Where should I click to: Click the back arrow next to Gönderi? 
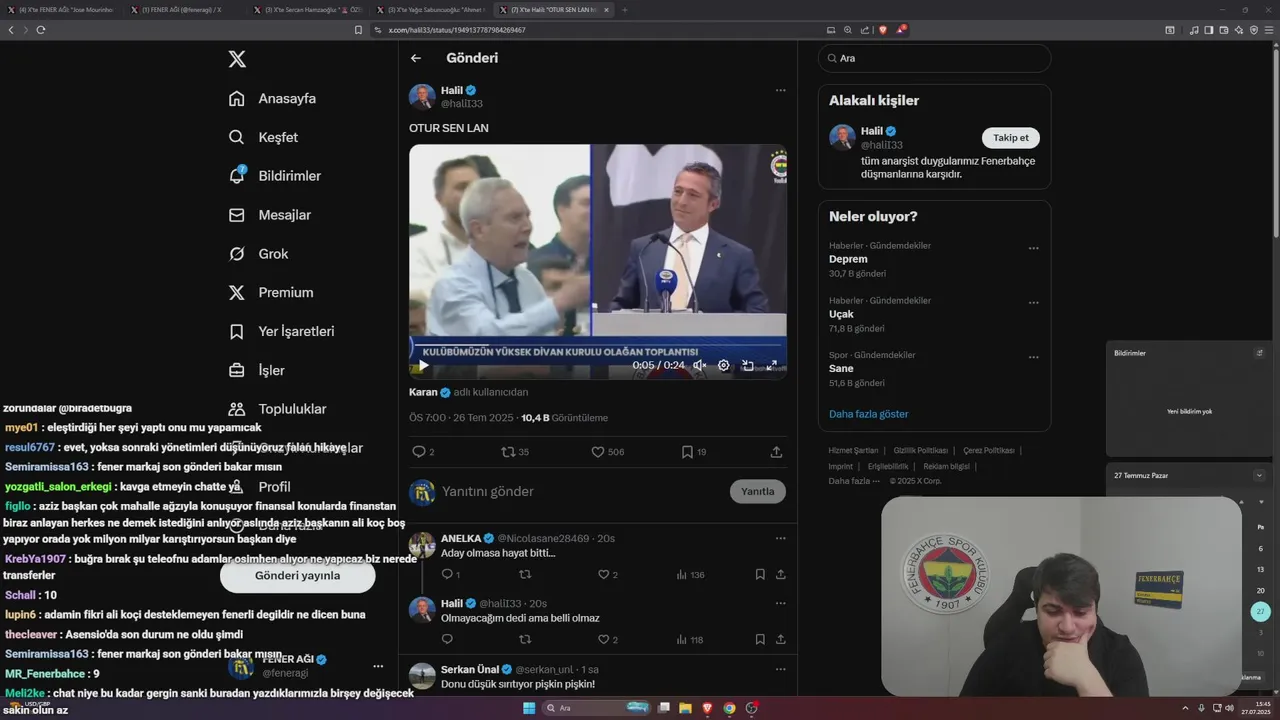416,58
